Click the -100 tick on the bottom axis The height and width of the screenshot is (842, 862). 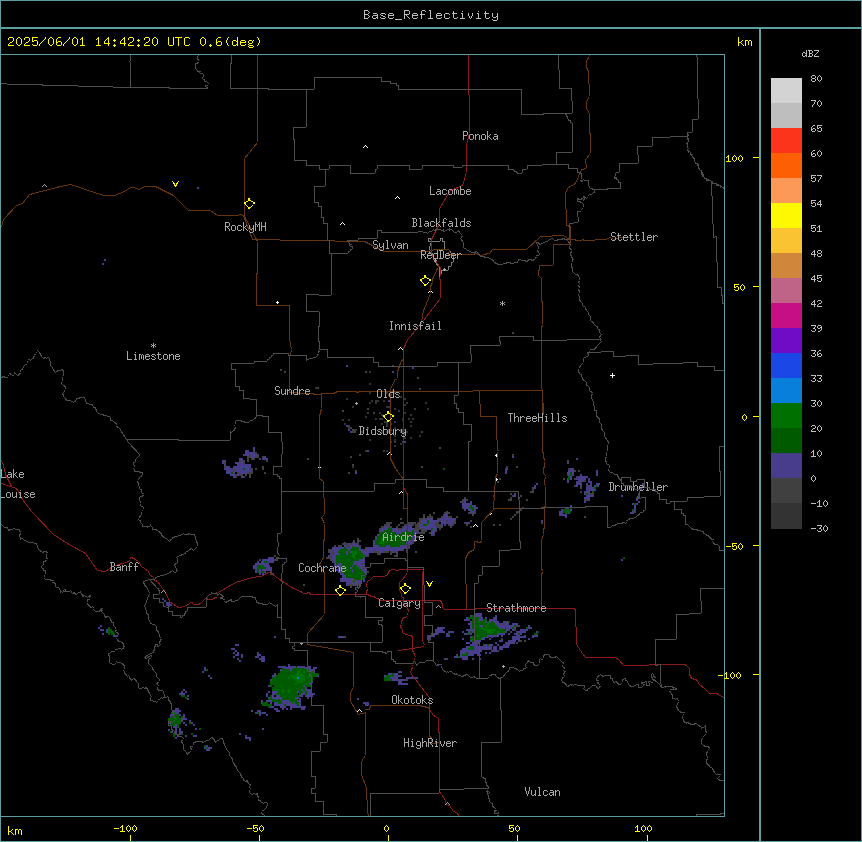click(x=126, y=828)
